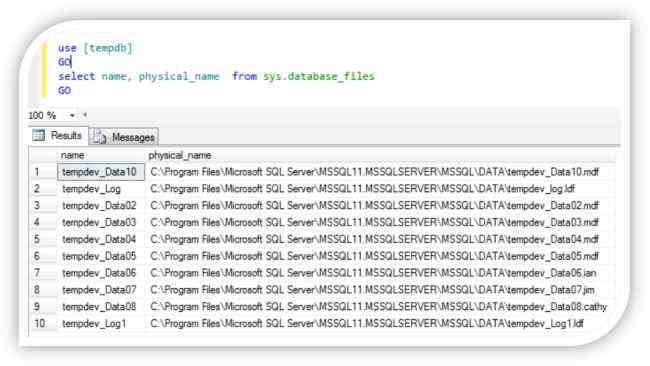Open the 100 % zoom dropdown
Viewport: 650px width, 366px height.
click(x=72, y=115)
